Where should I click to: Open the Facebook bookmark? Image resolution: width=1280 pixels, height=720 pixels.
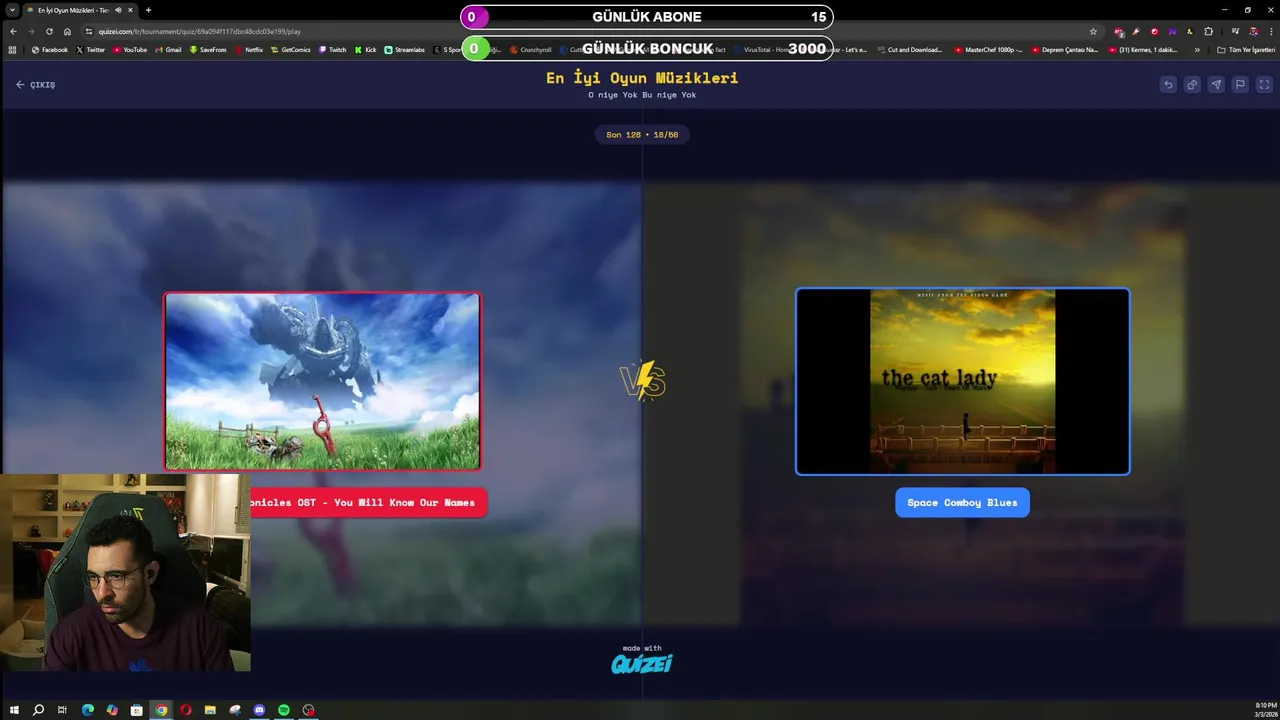coord(50,49)
